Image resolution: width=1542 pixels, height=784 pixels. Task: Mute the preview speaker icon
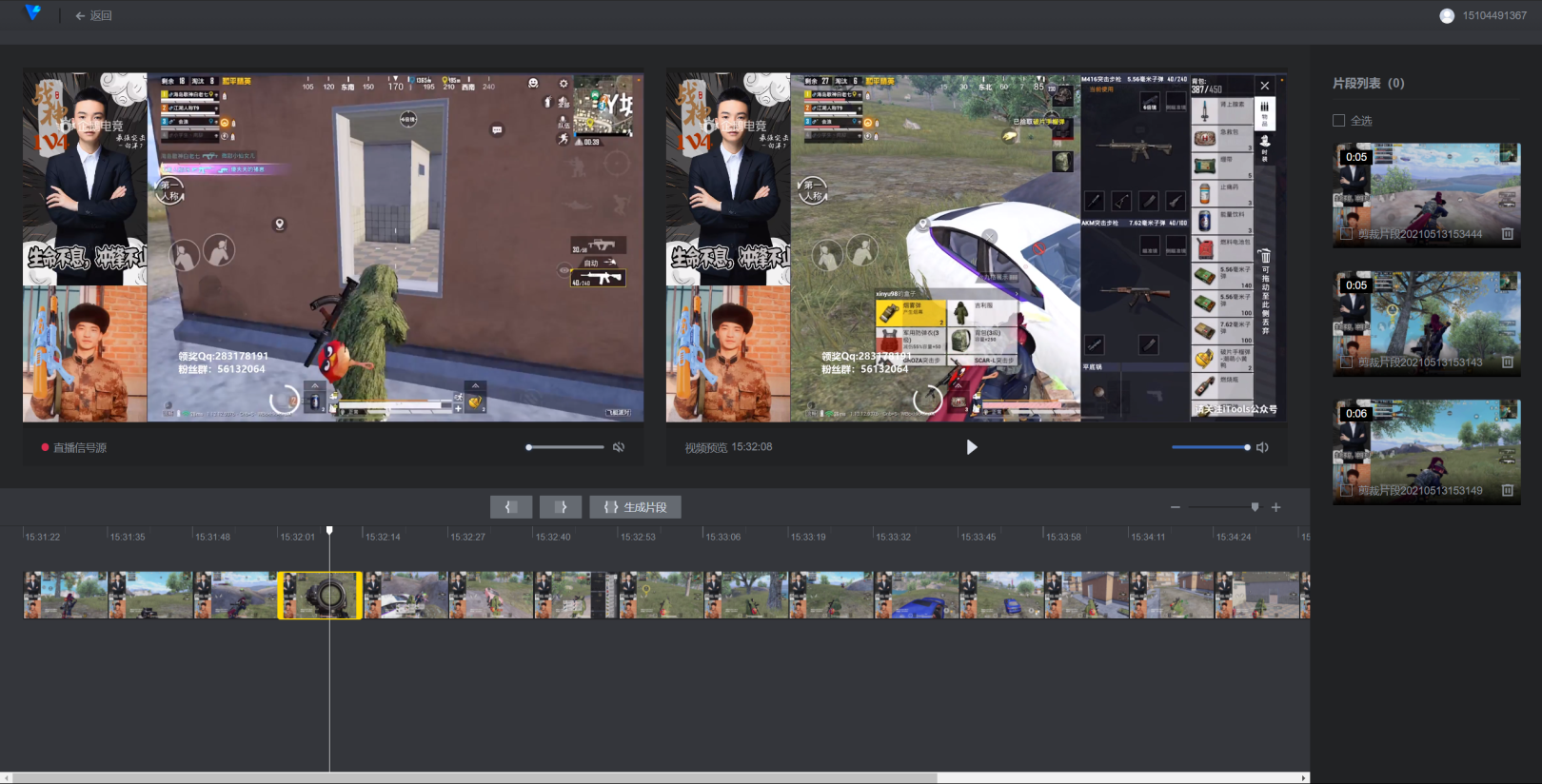[1262, 447]
